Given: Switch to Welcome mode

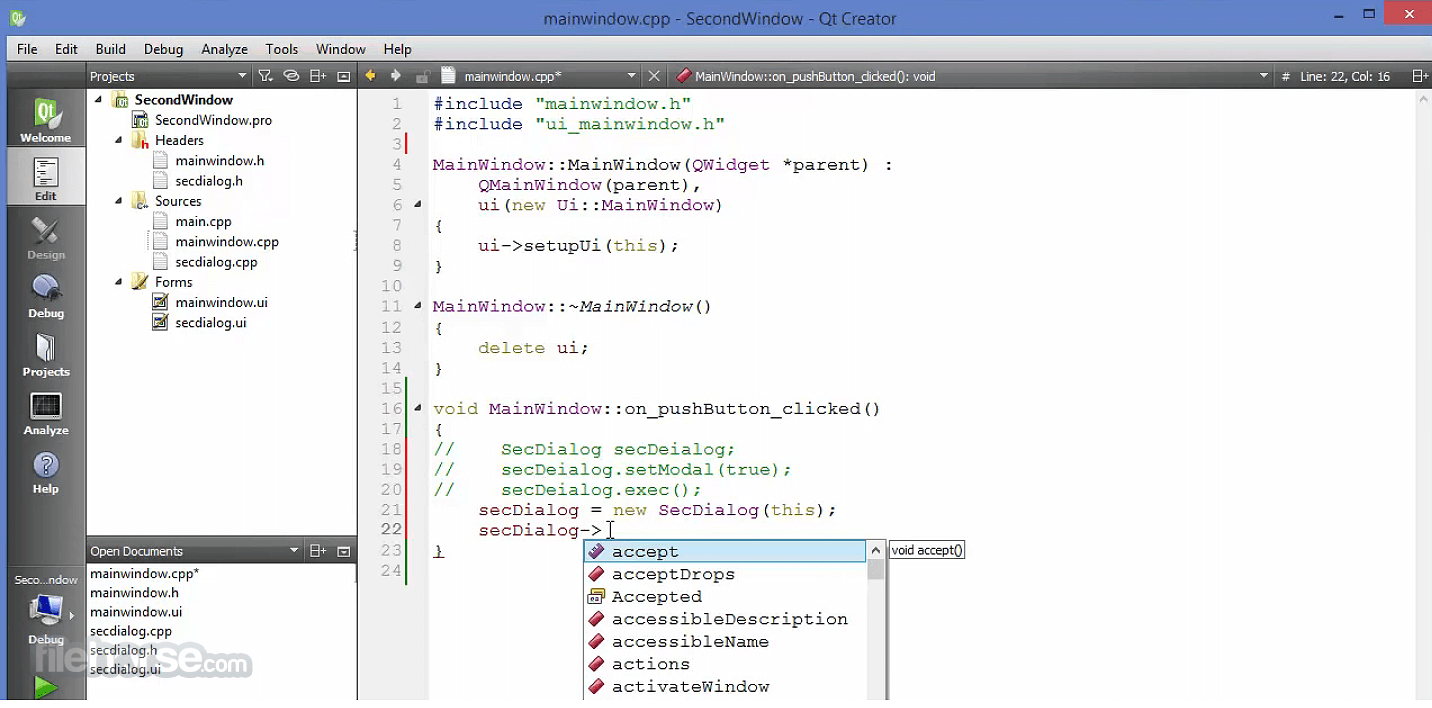Looking at the screenshot, I should 45,121.
